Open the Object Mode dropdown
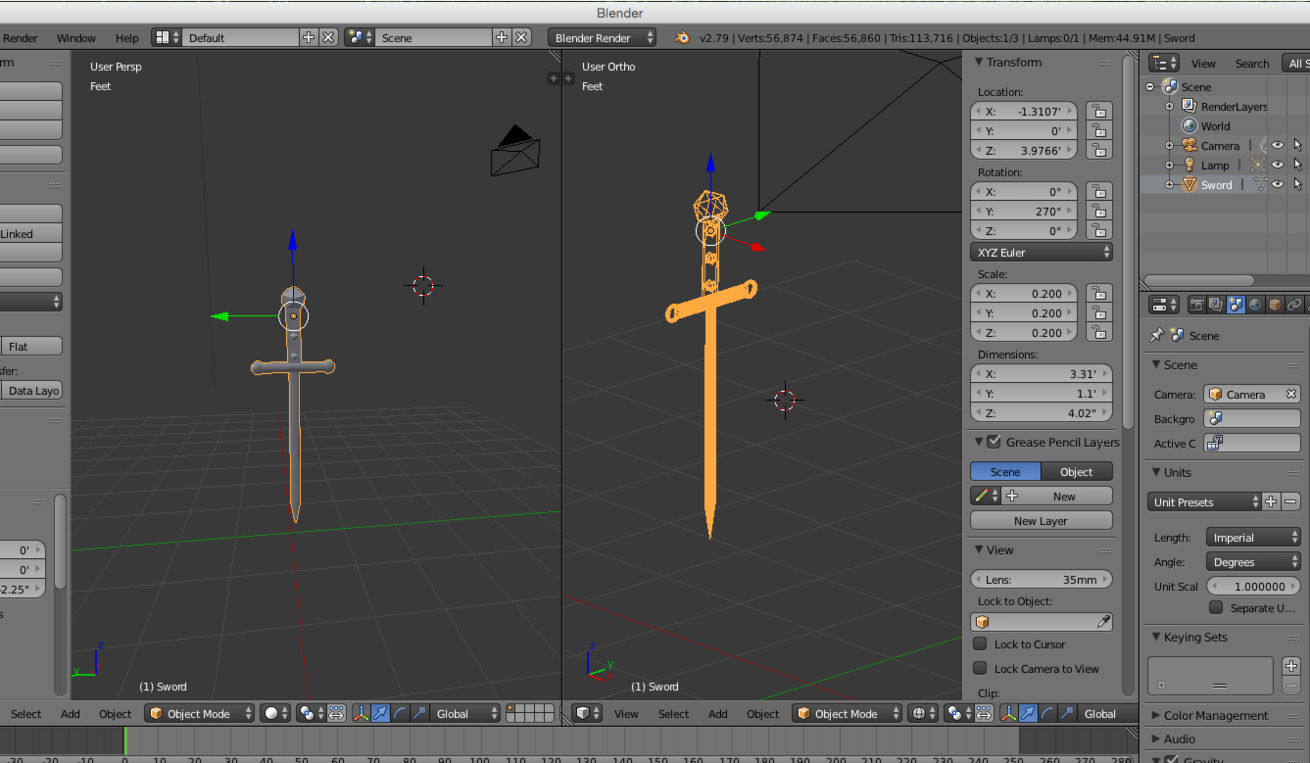 coord(198,713)
